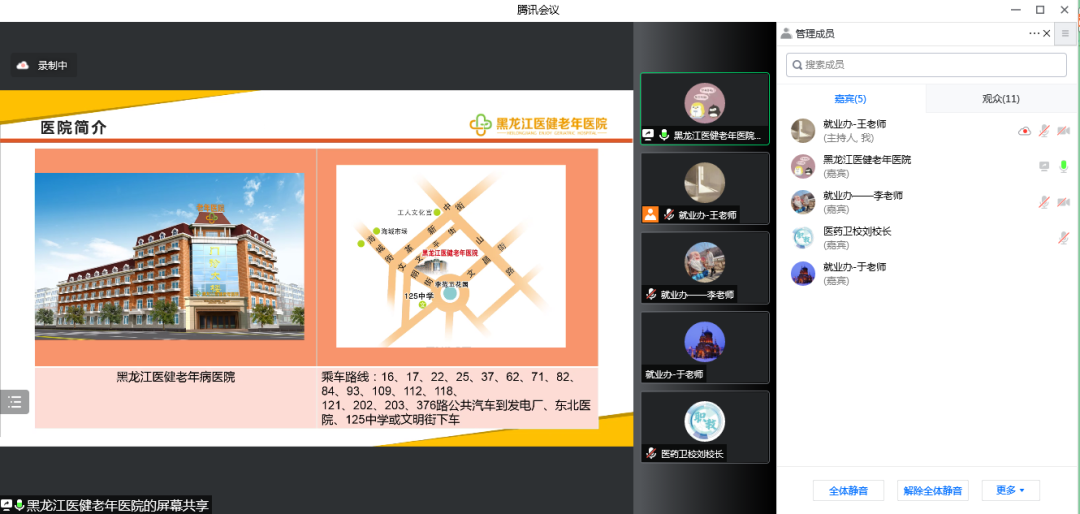Click the three-dot options in 管理成员 header
This screenshot has height=514, width=1080.
tap(1034, 33)
